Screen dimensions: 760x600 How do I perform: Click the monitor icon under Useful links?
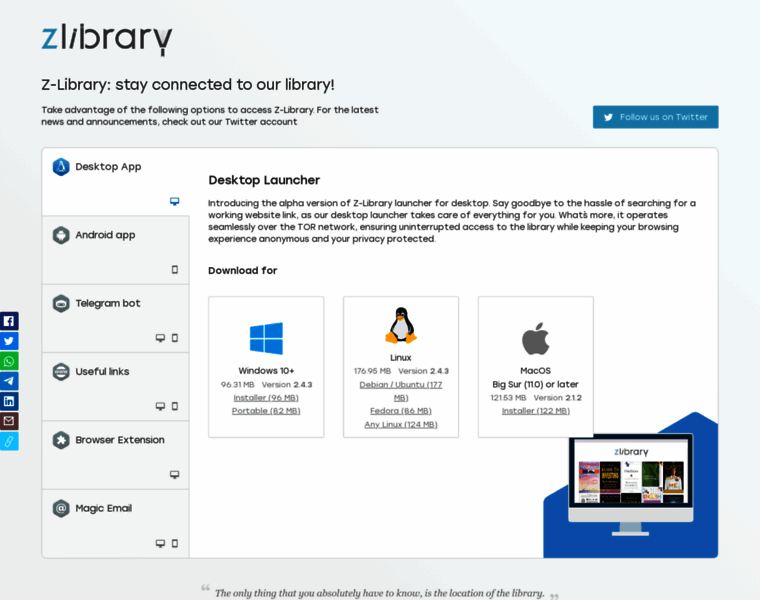160,406
